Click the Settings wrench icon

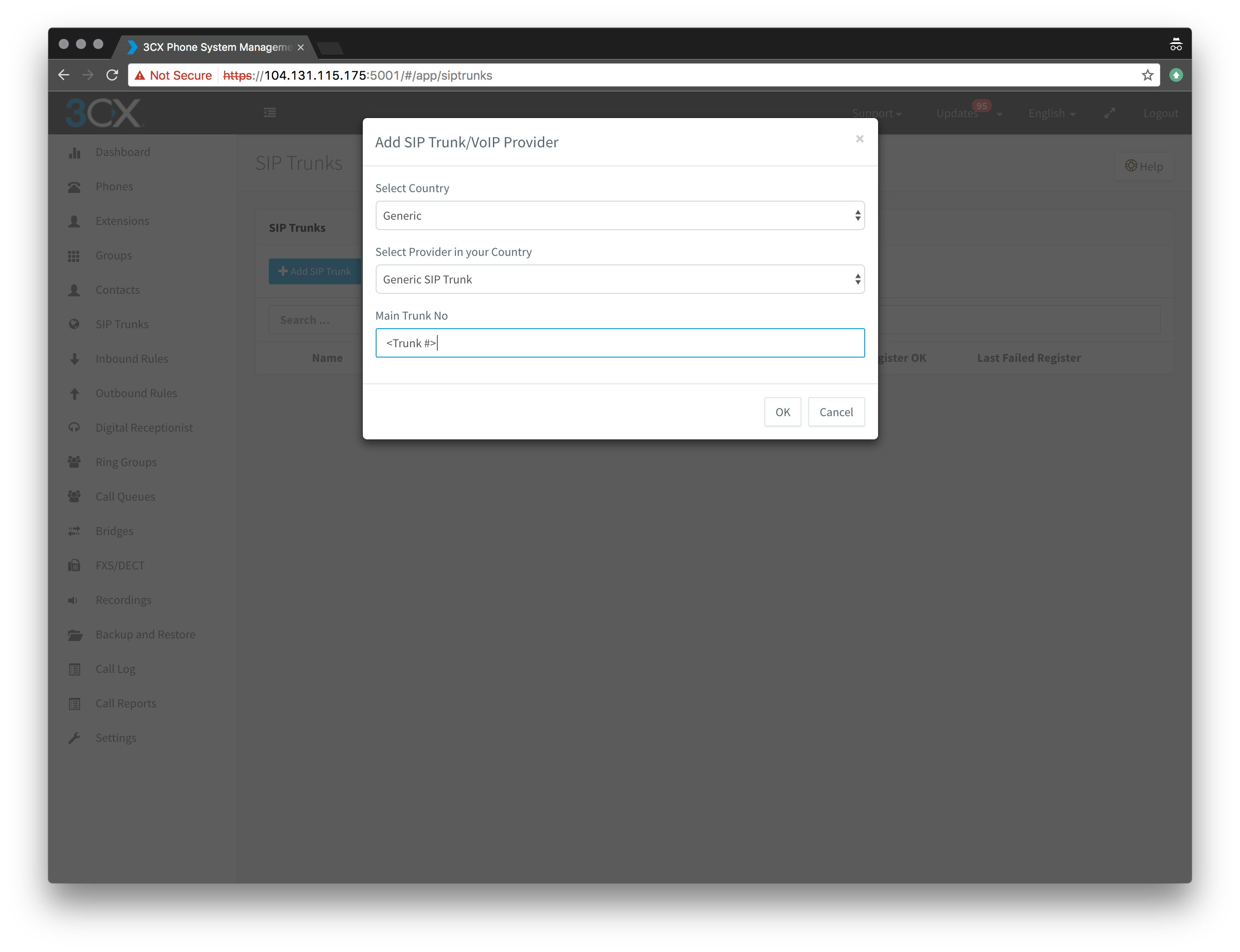[x=74, y=738]
